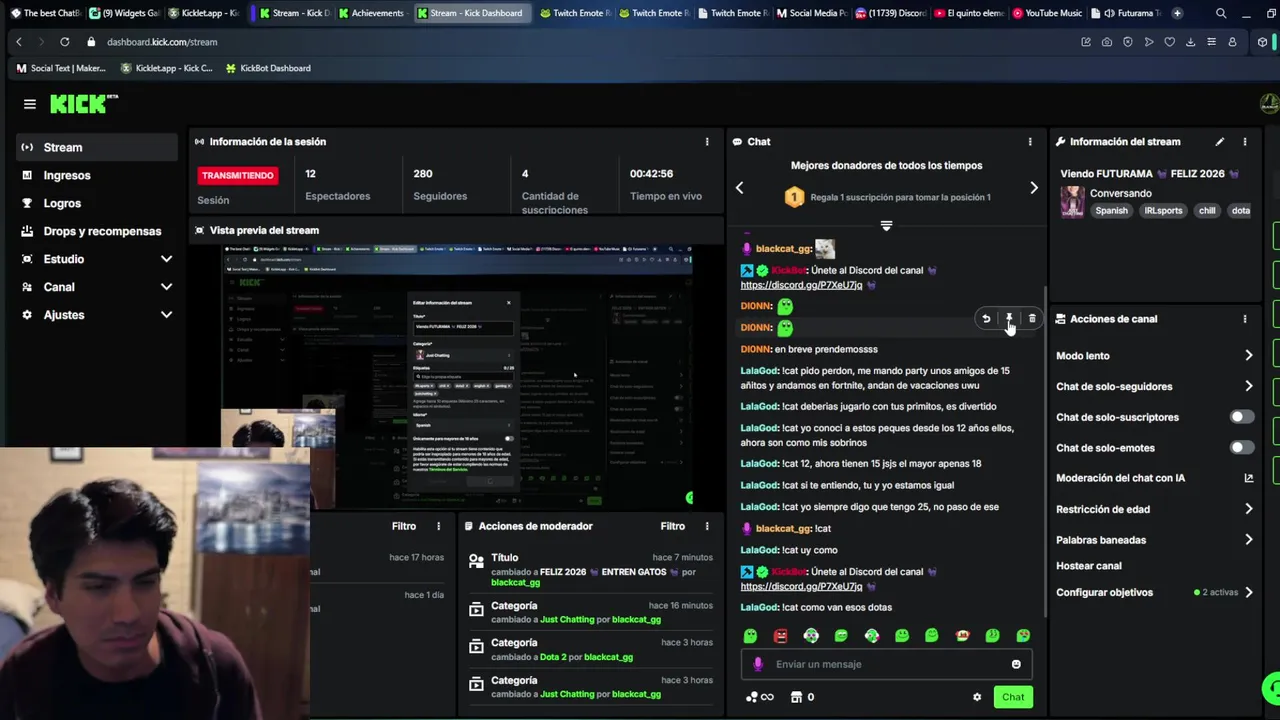Send message with green Chat button
This screenshot has height=720, width=1280.
coord(1013,697)
